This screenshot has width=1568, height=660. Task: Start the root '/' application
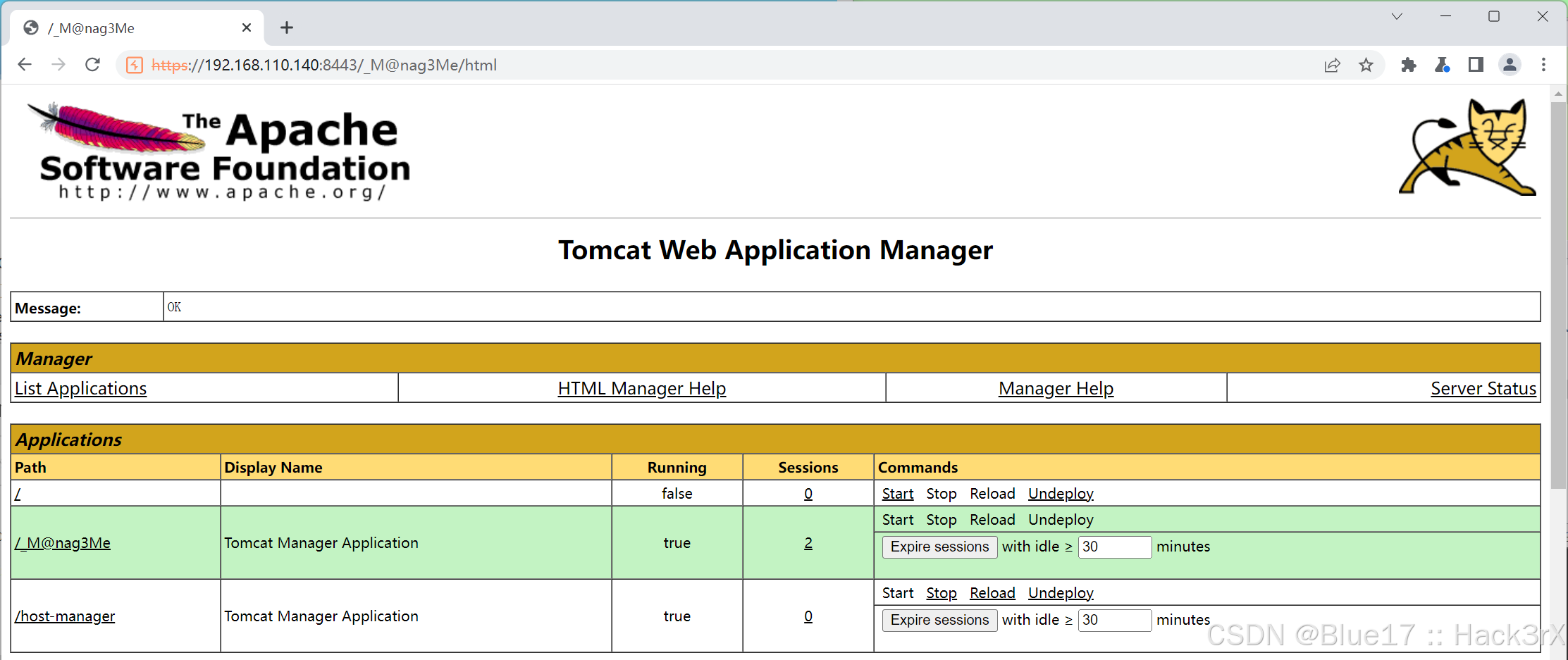(x=898, y=494)
